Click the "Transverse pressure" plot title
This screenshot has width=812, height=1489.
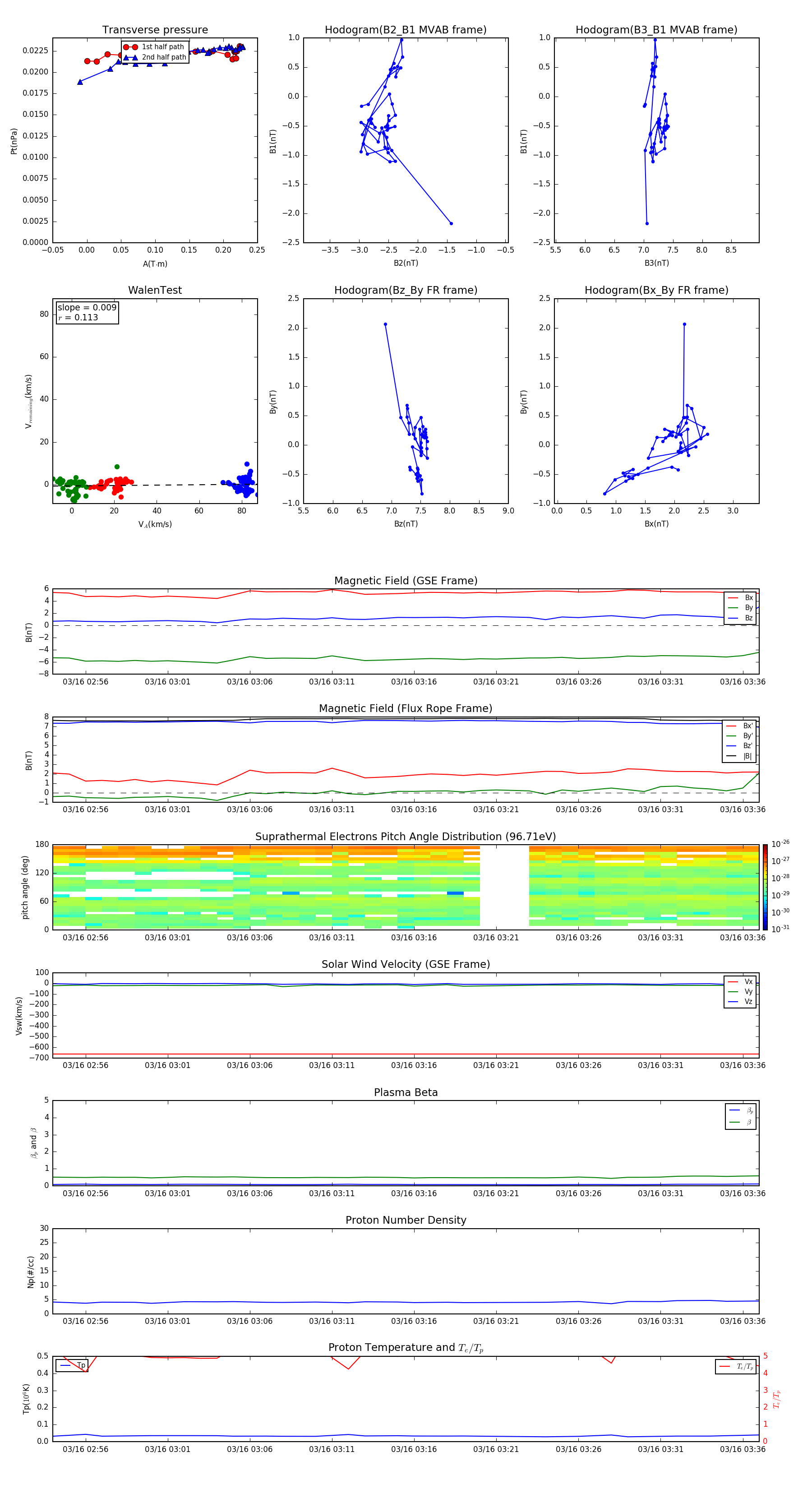point(155,30)
